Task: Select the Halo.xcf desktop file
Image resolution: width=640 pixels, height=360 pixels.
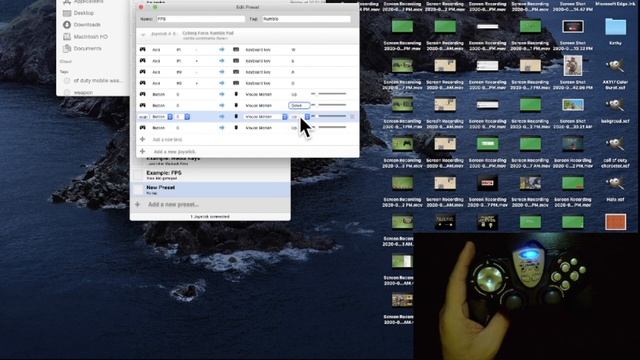Action: [616, 184]
